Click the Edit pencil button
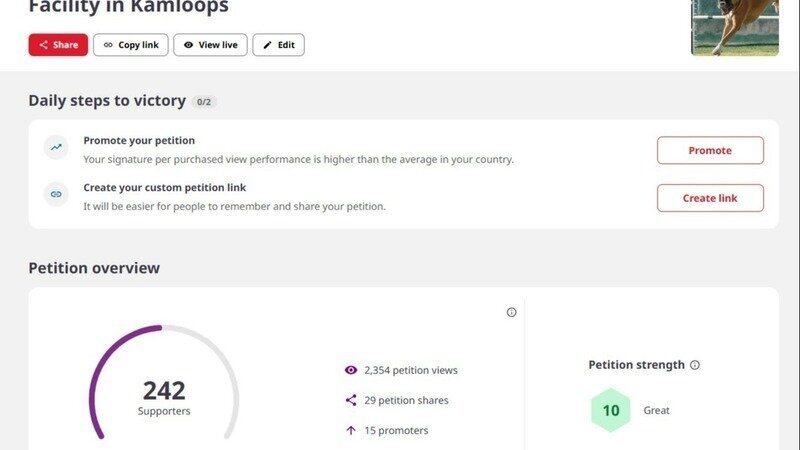Image resolution: width=800 pixels, height=450 pixels. (278, 45)
